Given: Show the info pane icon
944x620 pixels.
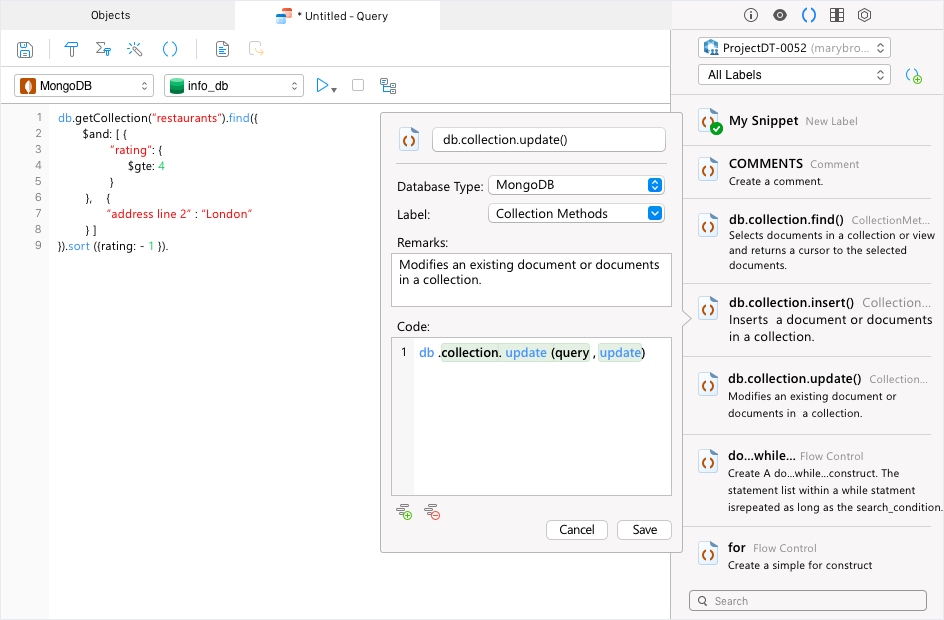Looking at the screenshot, I should 751,15.
